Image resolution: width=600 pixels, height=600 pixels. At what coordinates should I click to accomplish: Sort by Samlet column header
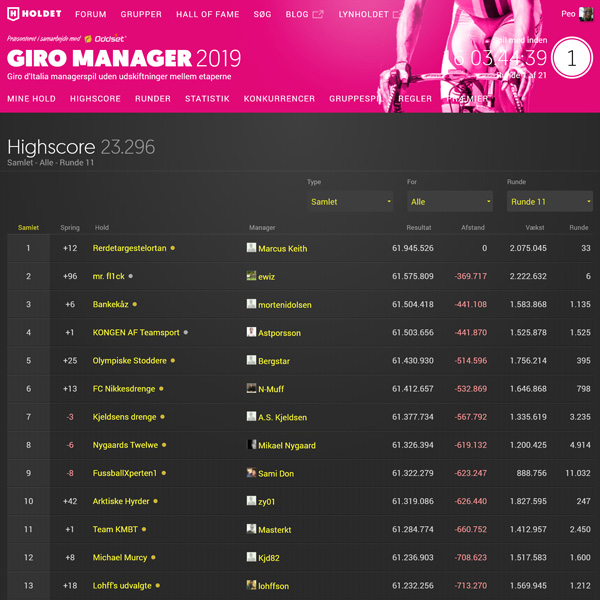[x=28, y=227]
